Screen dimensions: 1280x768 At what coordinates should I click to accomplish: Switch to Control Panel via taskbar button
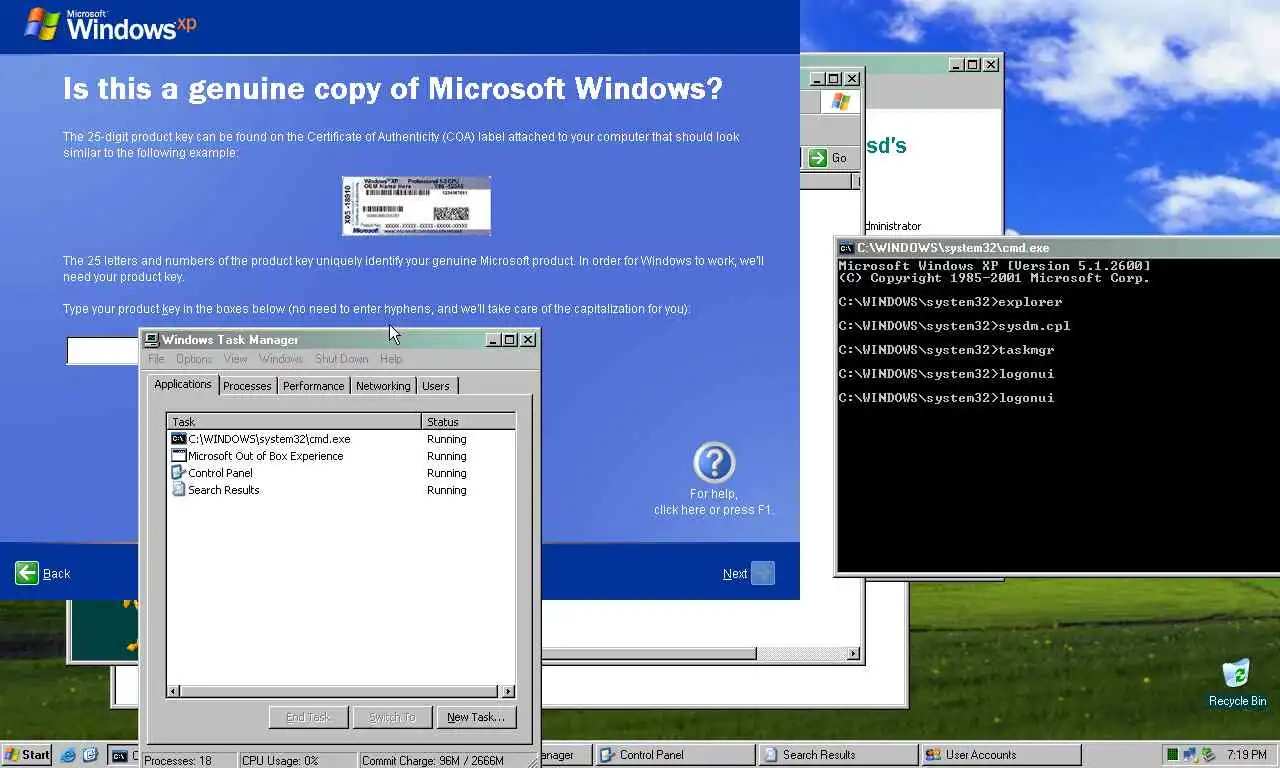click(676, 755)
